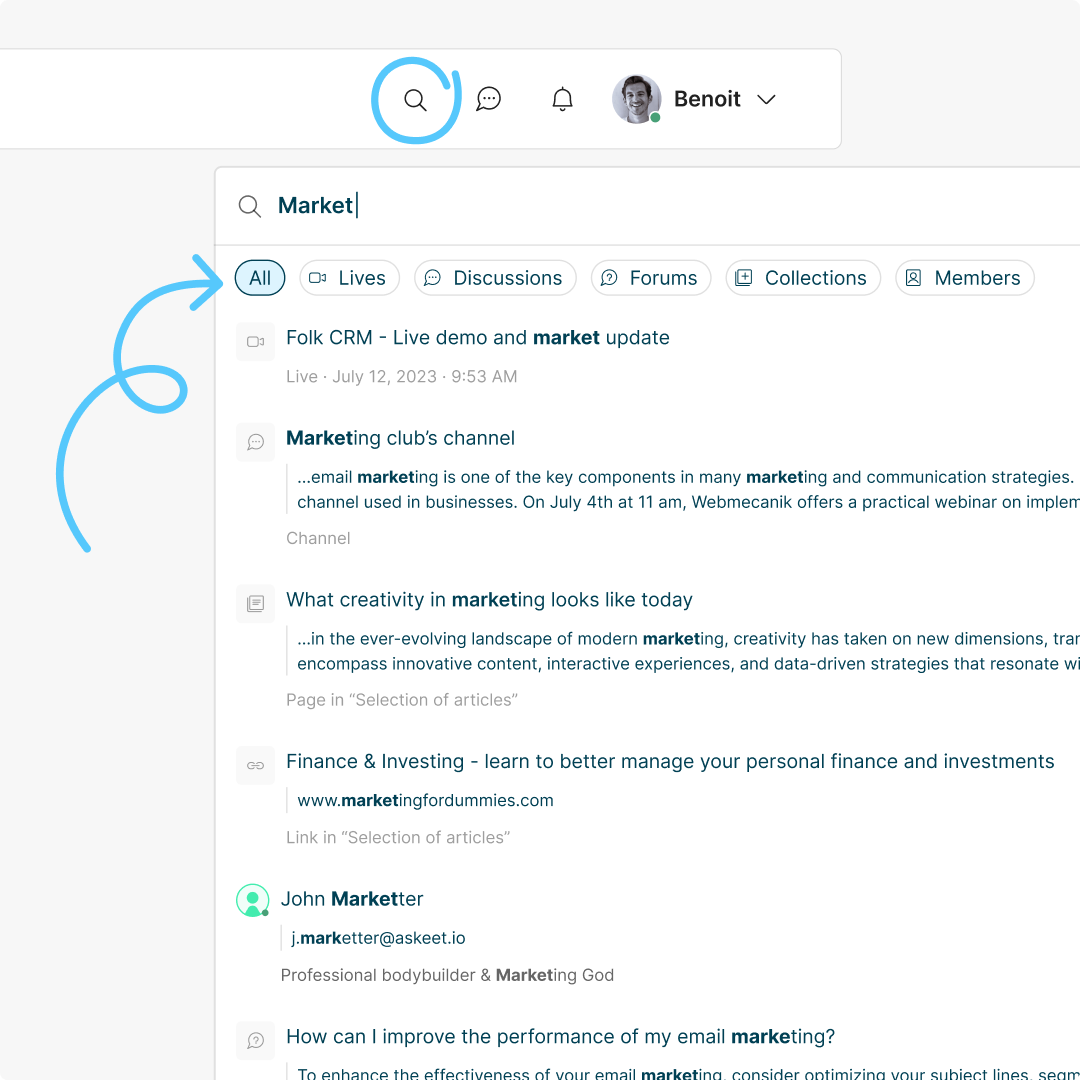
Task: Open Folk CRM live demo result
Action: point(477,338)
